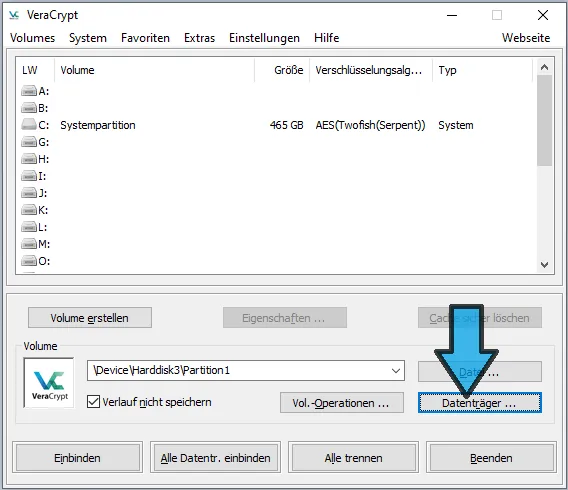Select the O: drive slot icon

tap(29, 261)
